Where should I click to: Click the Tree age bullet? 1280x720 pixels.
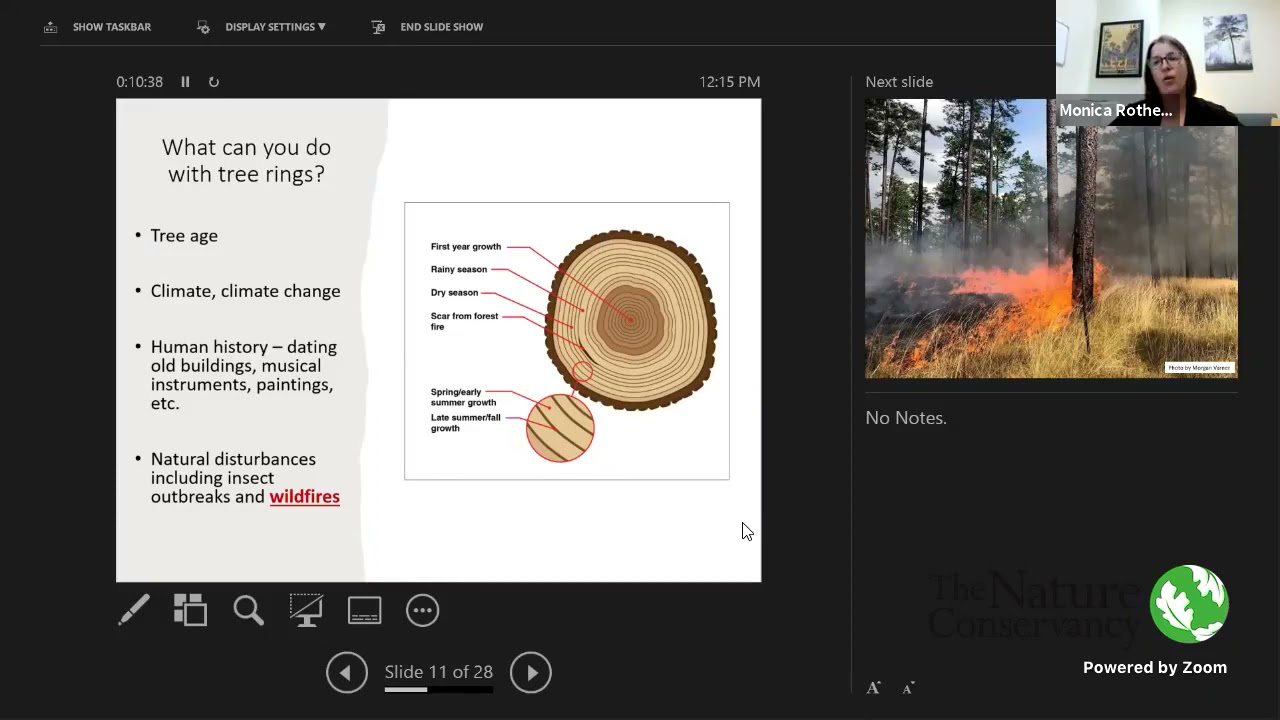point(184,236)
